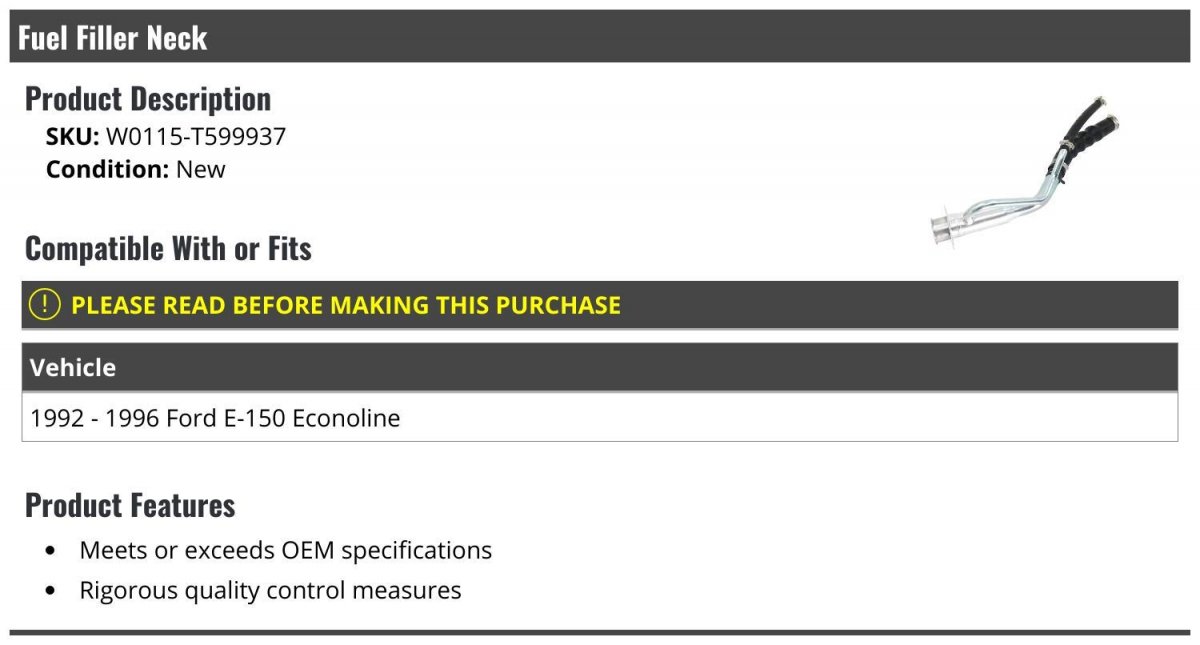Select the SKU W0115-T599937 text

click(166, 136)
